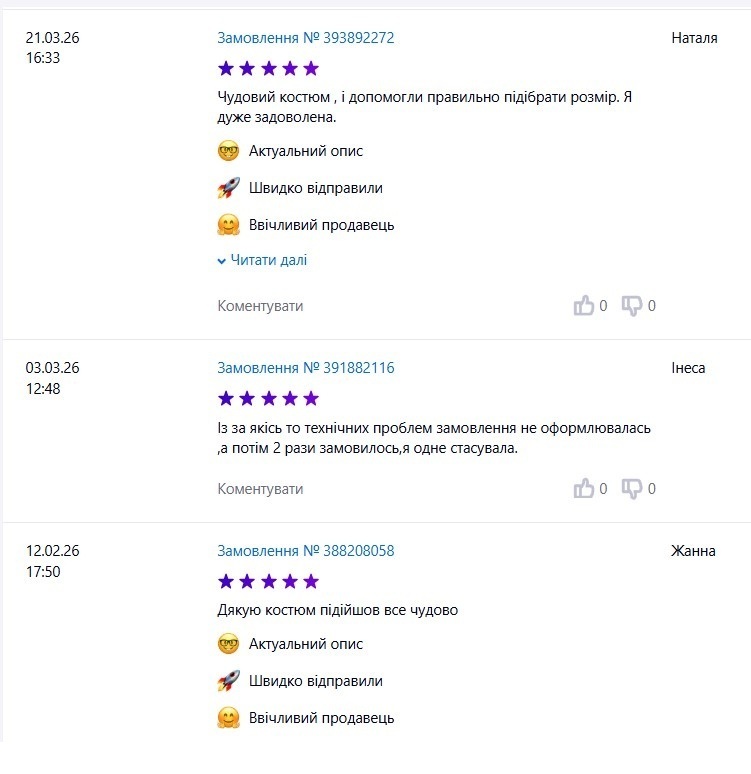Click hugging emoji beside Ввічливий продавець in Жанна's review
Screen dimensions: 751x774
[x=228, y=718]
